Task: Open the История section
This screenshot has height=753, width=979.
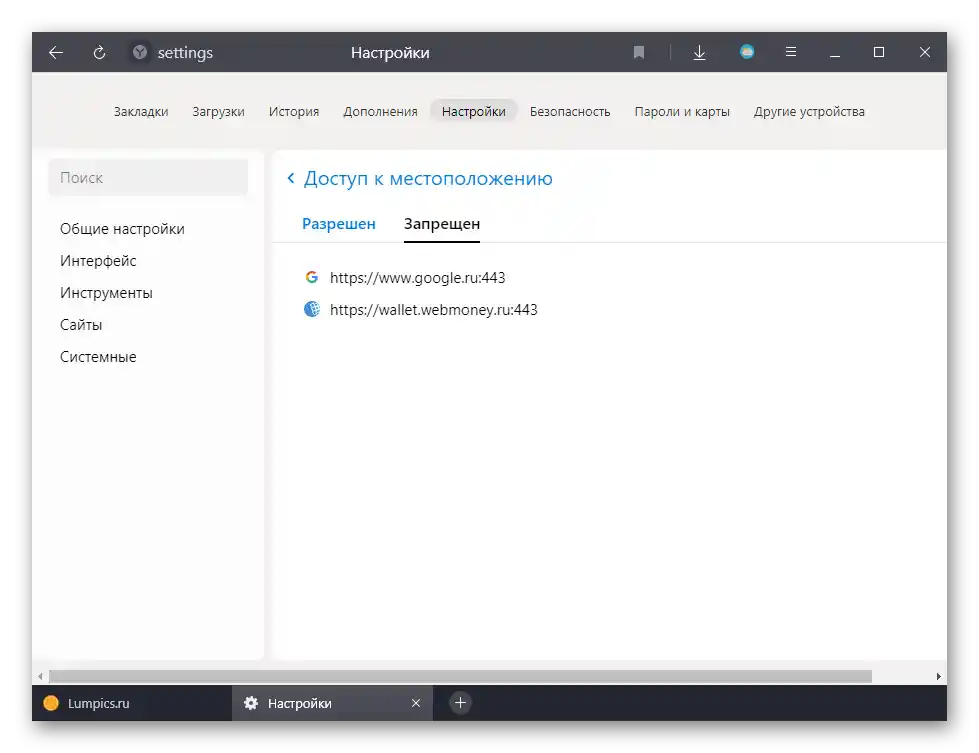Action: (x=294, y=112)
